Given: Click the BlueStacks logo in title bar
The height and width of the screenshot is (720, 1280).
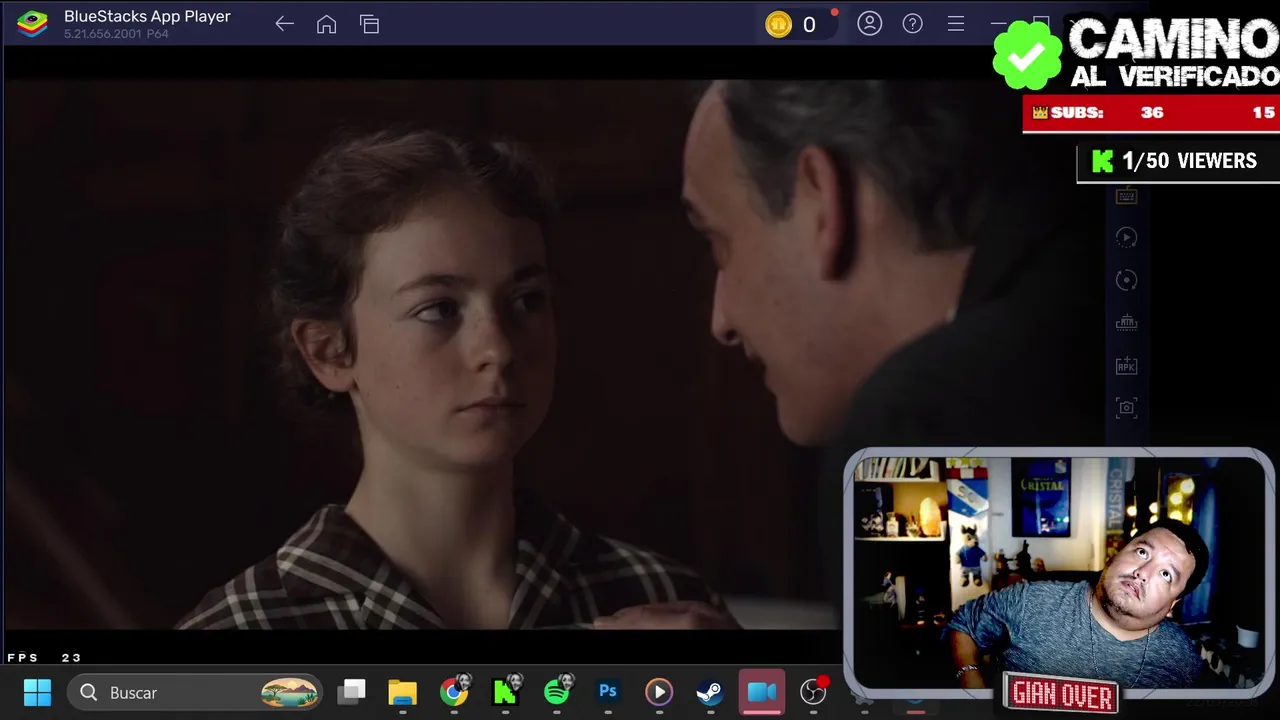Looking at the screenshot, I should [32, 24].
